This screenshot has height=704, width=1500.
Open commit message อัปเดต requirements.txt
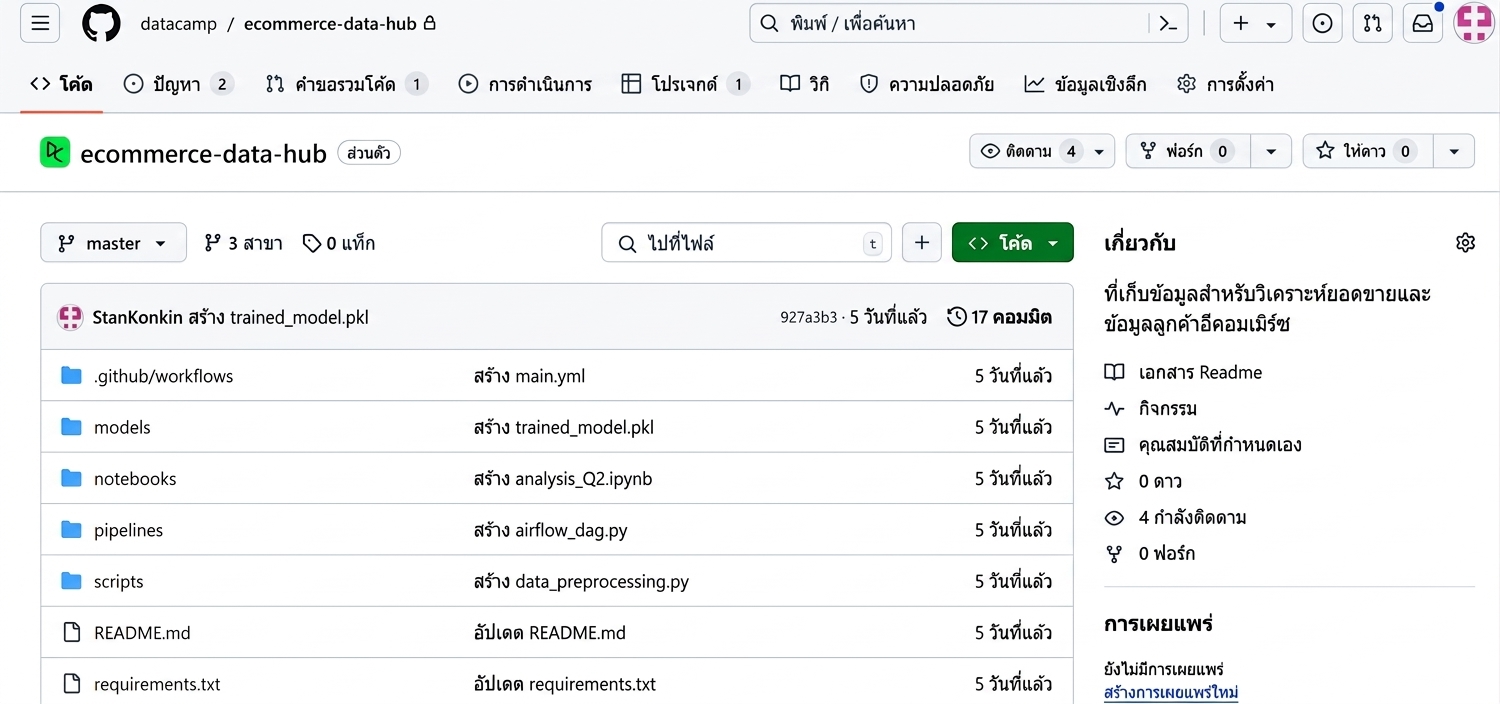[564, 684]
